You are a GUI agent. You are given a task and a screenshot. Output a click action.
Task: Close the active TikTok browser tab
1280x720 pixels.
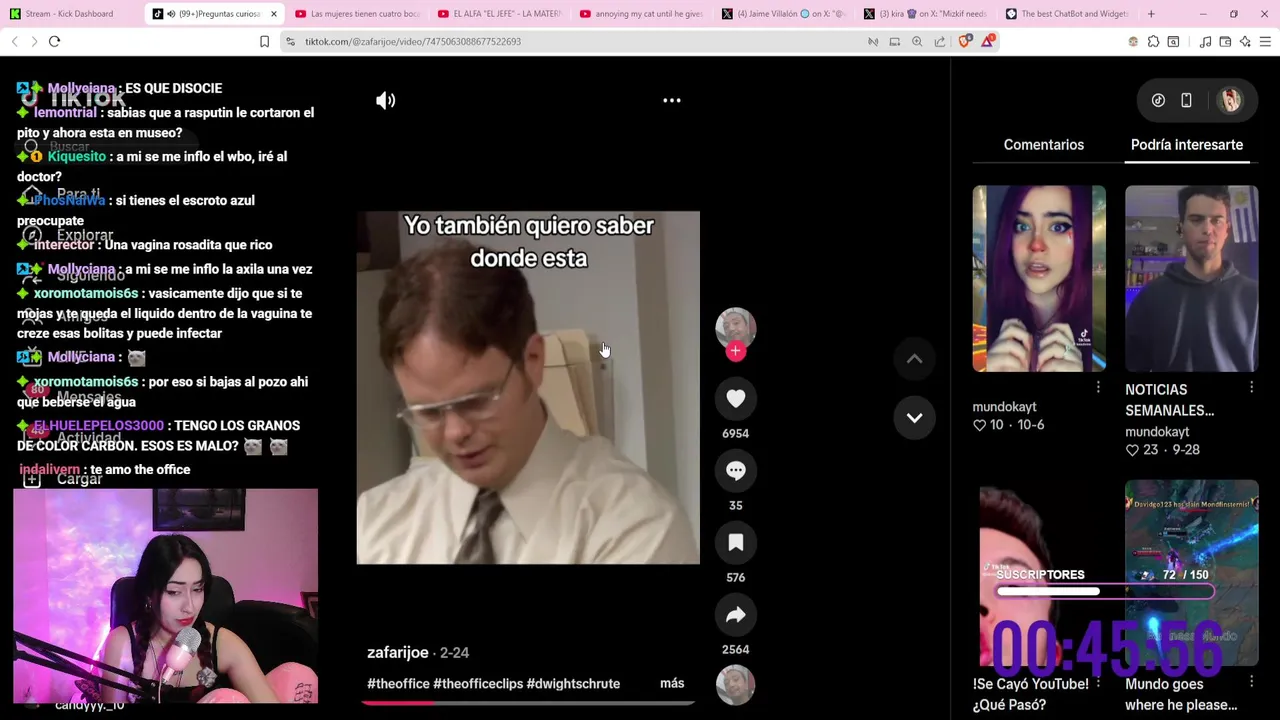click(x=273, y=14)
